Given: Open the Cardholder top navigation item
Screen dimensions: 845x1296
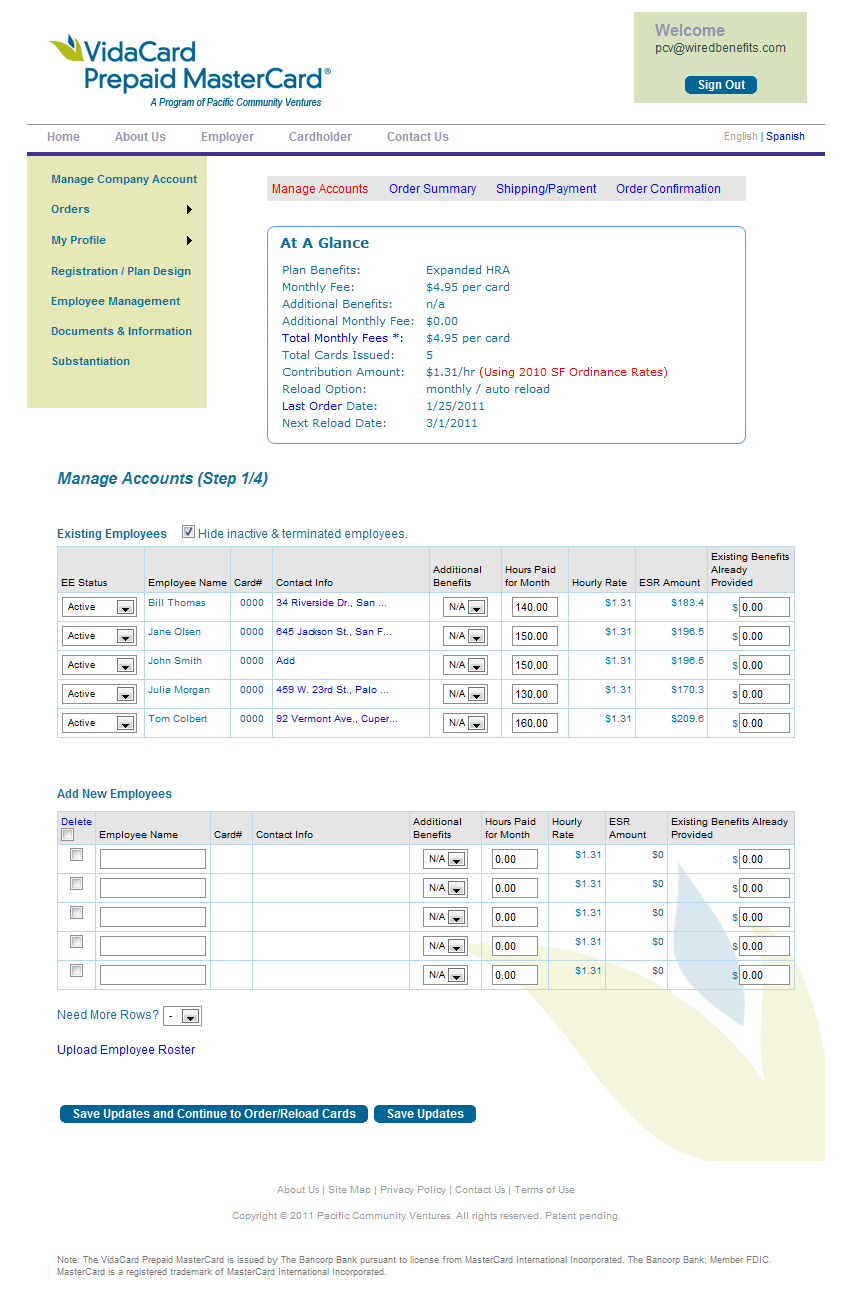Looking at the screenshot, I should tap(320, 137).
